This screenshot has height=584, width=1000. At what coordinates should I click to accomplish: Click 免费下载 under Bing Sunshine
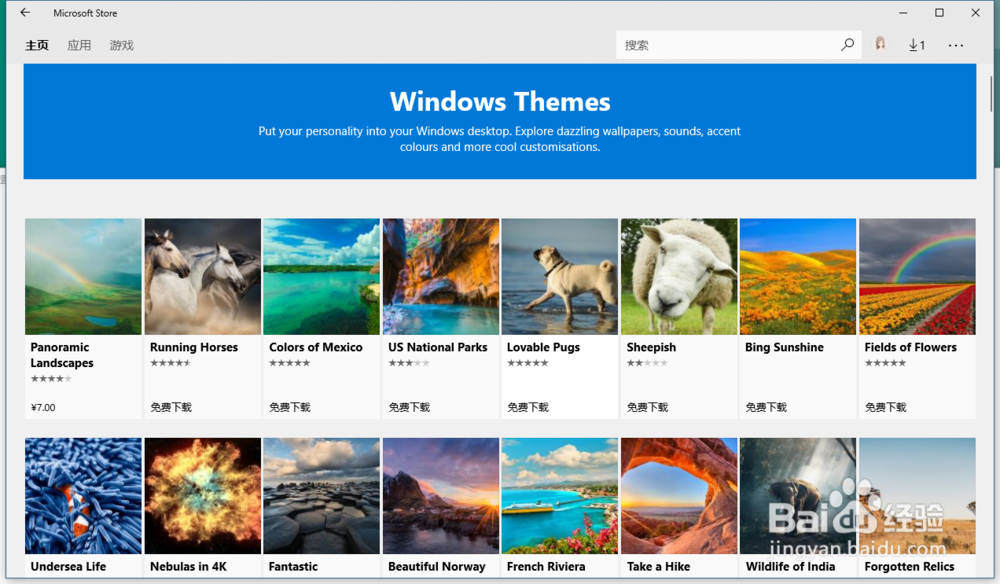766,407
